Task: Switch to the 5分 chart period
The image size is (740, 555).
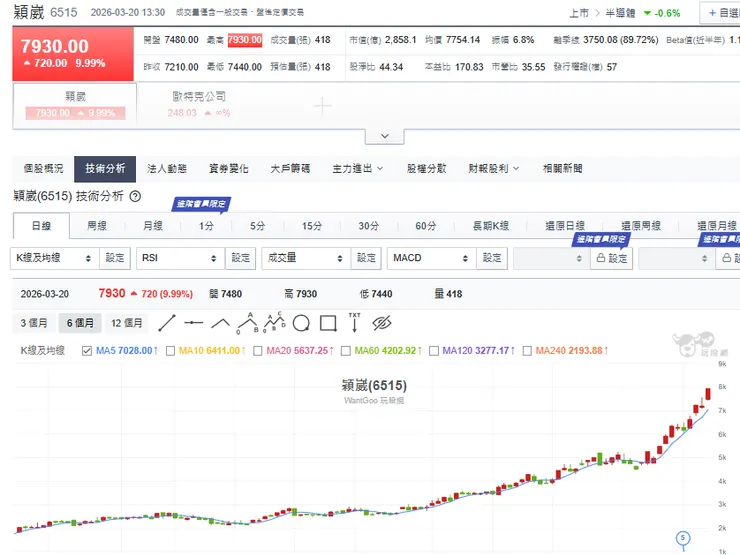Action: (258, 226)
